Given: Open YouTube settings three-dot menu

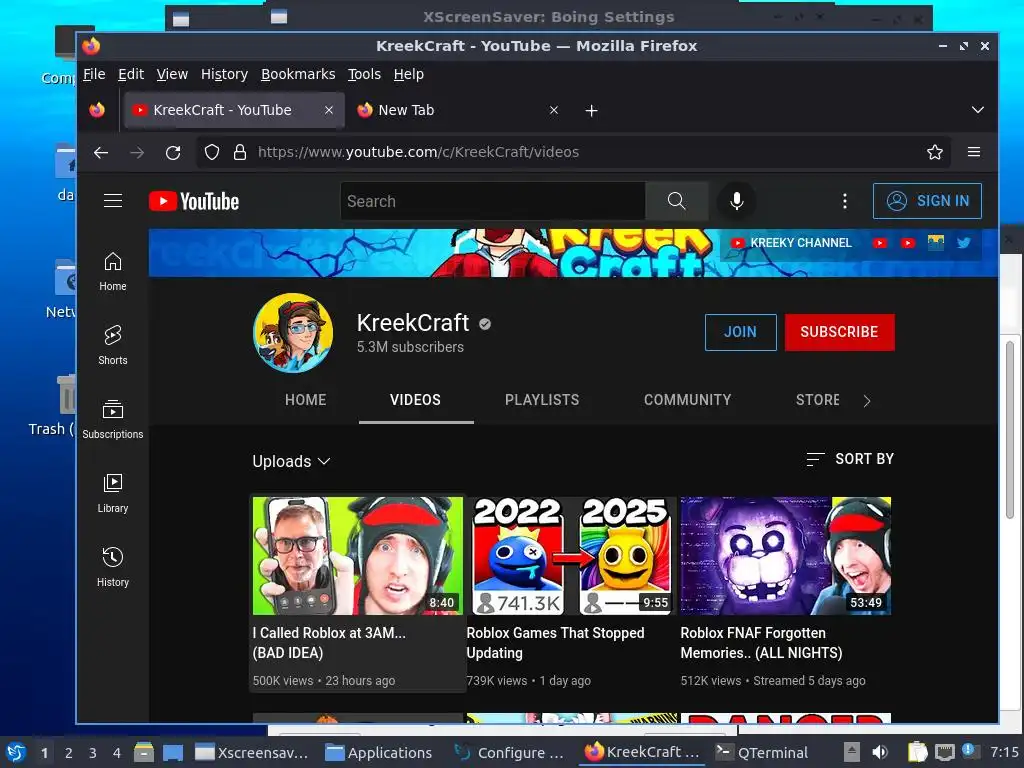Looking at the screenshot, I should (844, 201).
